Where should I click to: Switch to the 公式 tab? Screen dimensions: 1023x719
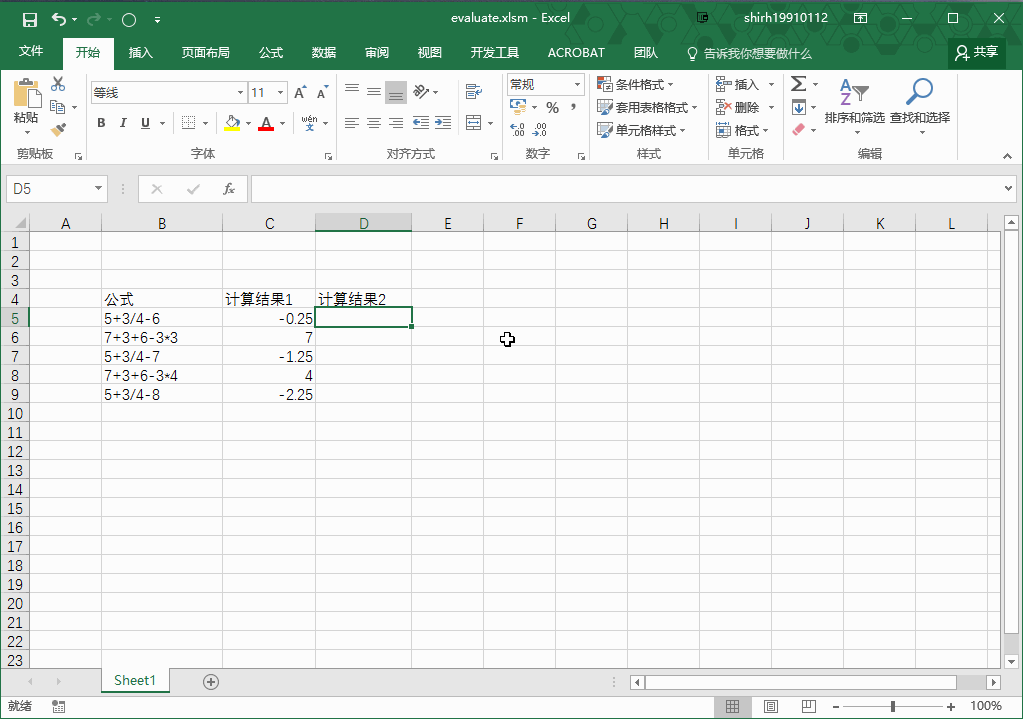pyautogui.click(x=271, y=53)
